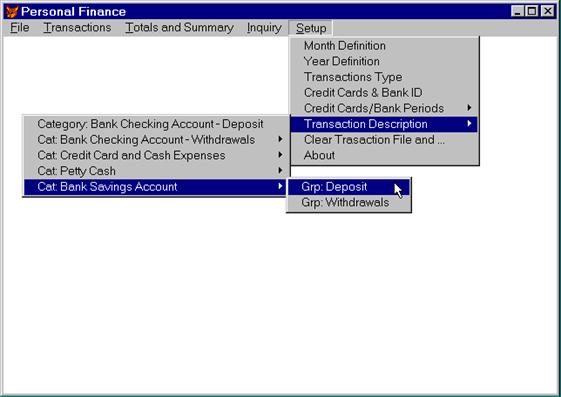This screenshot has height=397, width=561.
Task: Select Transaction Description menu item
Action: click(385, 124)
